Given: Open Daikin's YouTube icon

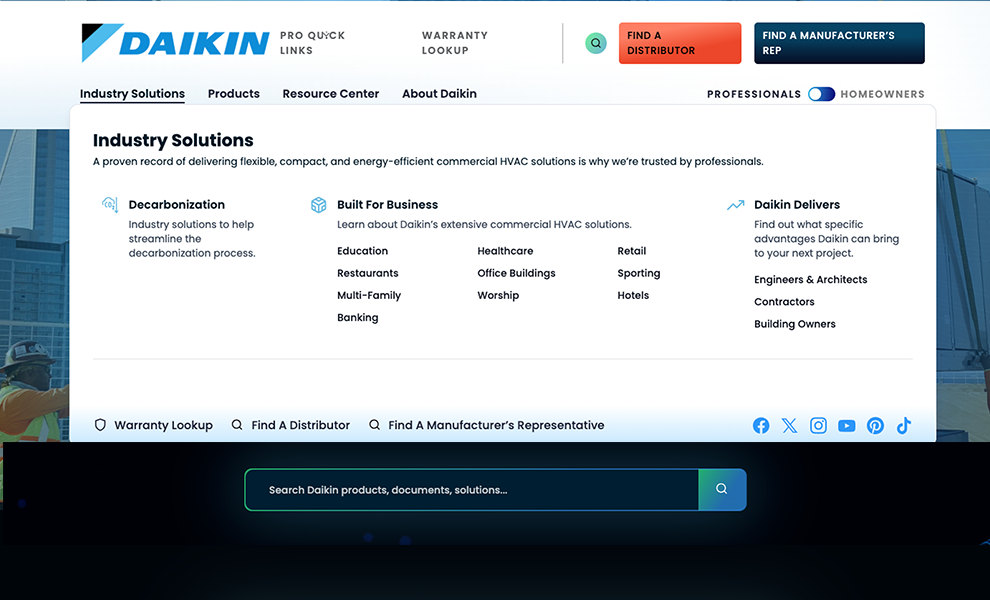Looking at the screenshot, I should click(847, 426).
